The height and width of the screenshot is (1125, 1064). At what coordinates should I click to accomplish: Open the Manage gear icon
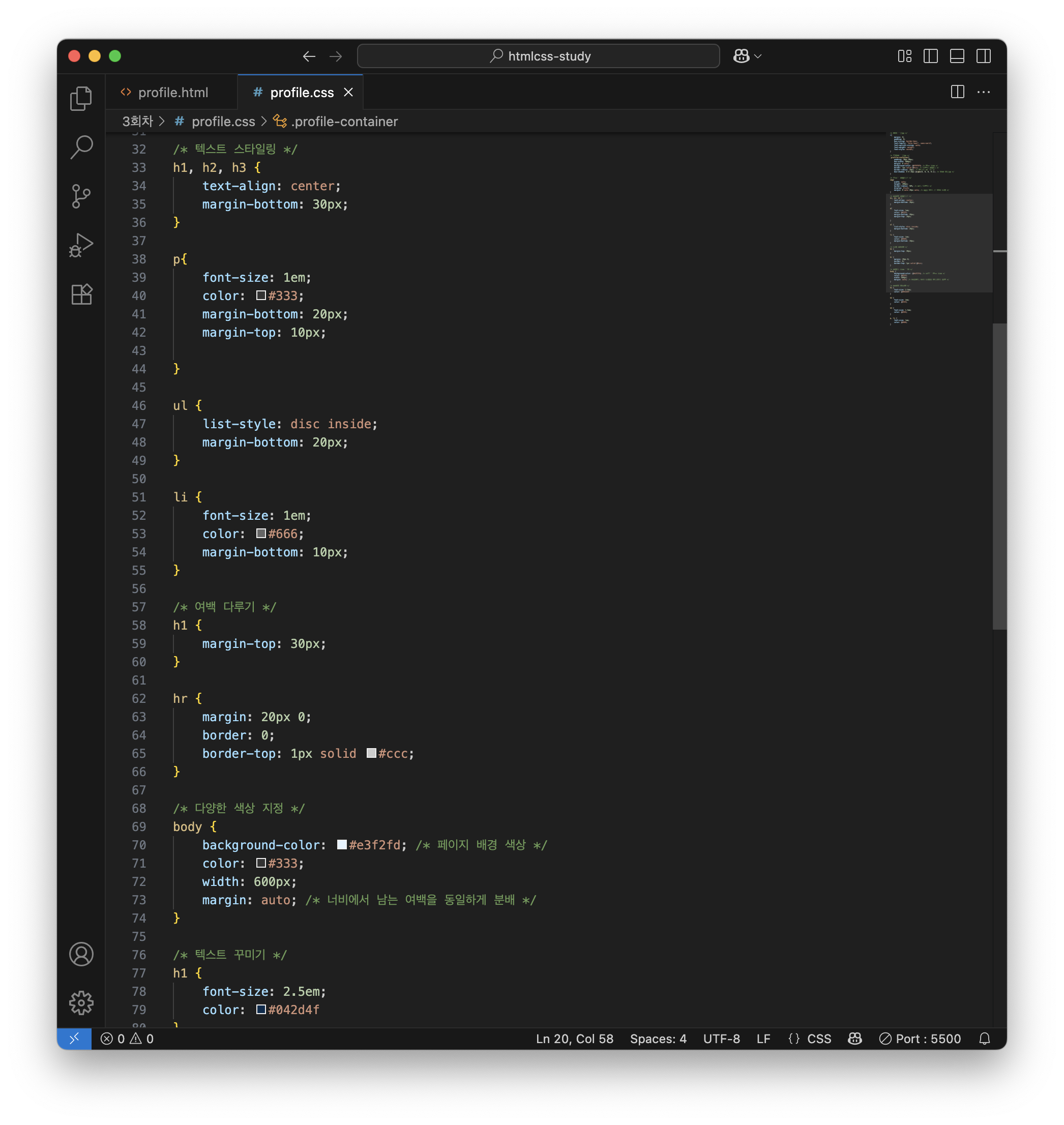pyautogui.click(x=81, y=1002)
